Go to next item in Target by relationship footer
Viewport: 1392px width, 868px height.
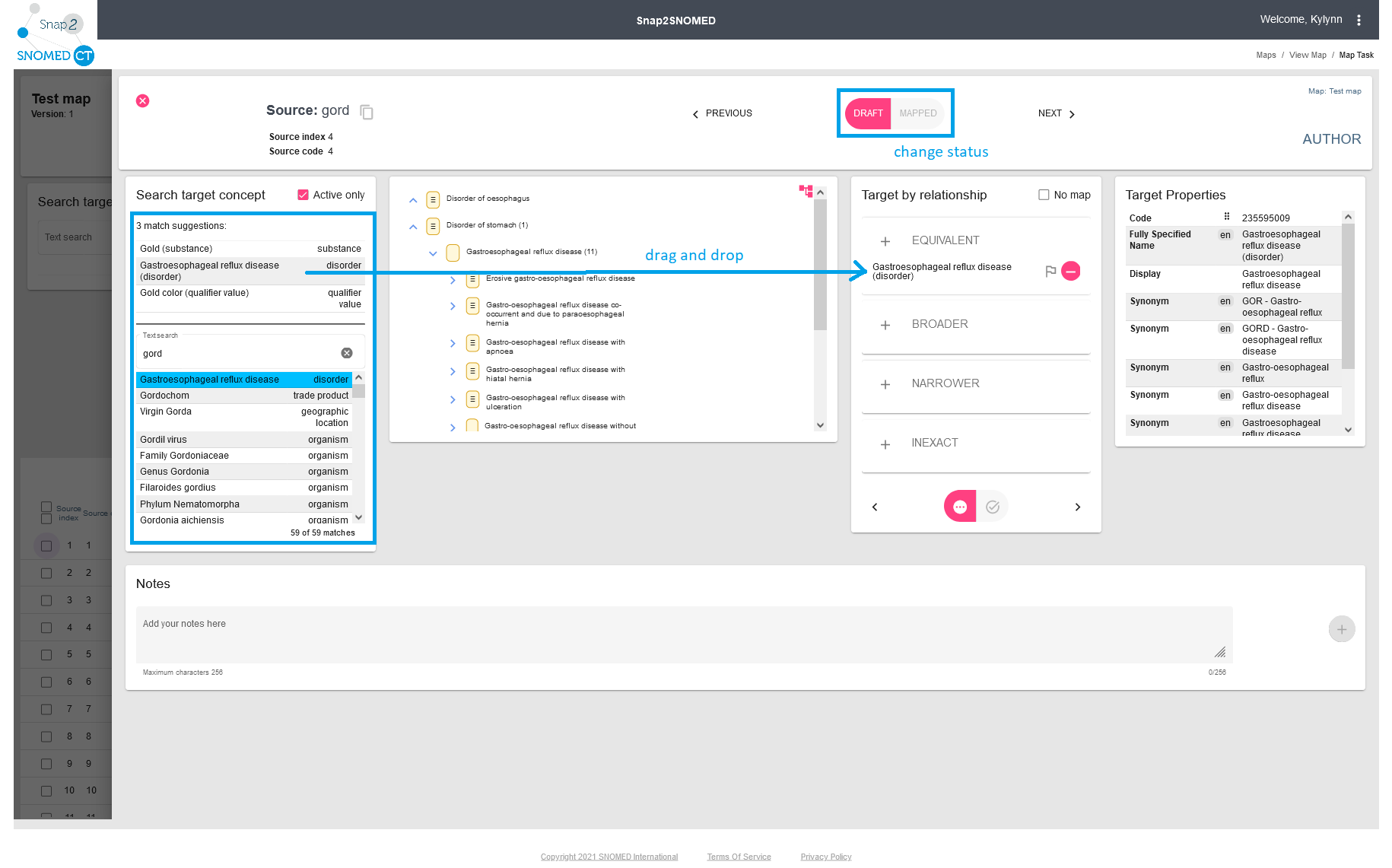pyautogui.click(x=1077, y=507)
